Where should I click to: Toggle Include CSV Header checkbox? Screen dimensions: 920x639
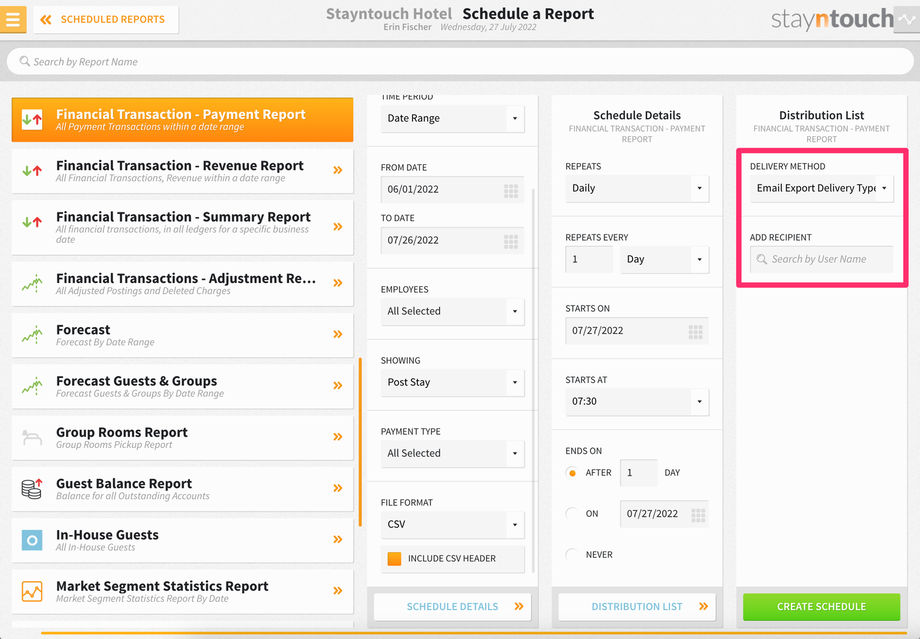(x=394, y=559)
